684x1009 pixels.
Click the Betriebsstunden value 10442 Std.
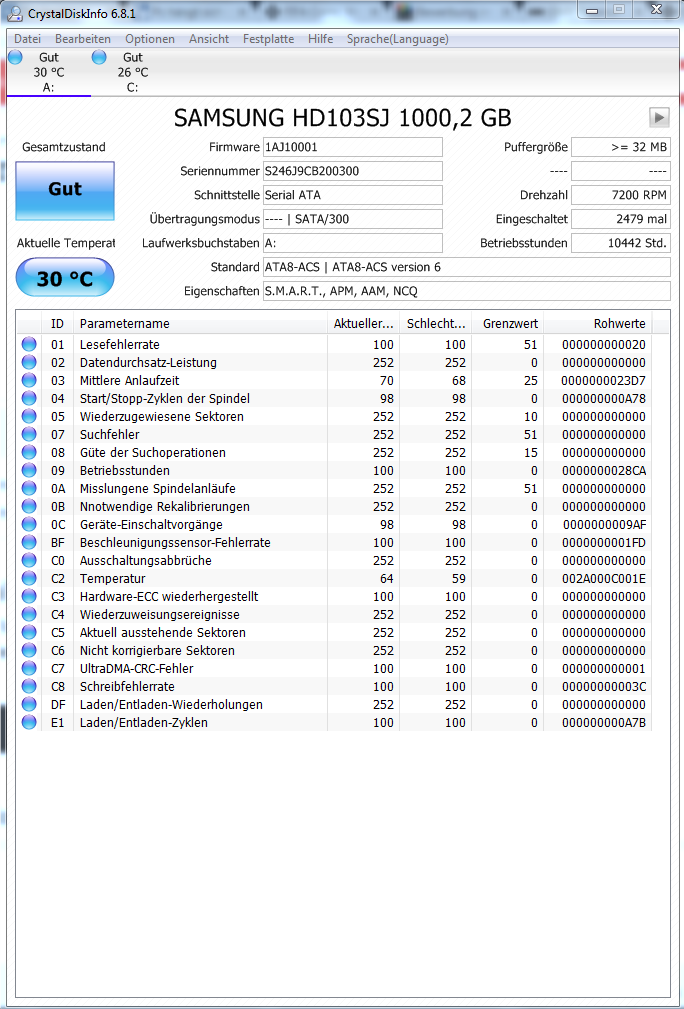621,243
